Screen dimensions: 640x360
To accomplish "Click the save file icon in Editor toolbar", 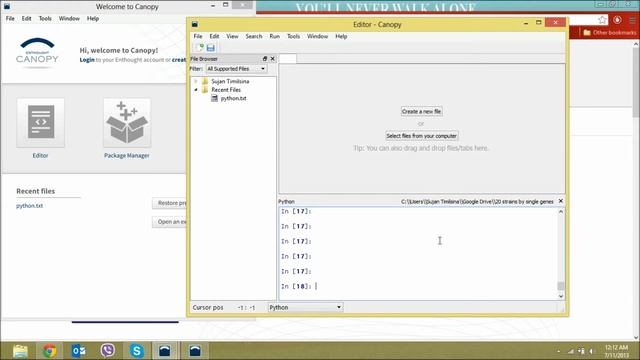I will 211,48.
